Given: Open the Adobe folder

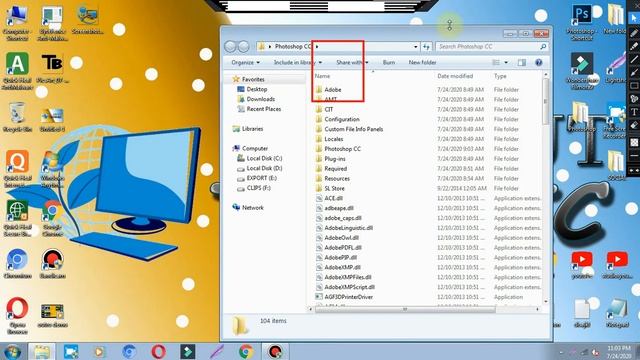Looking at the screenshot, I should click(333, 89).
